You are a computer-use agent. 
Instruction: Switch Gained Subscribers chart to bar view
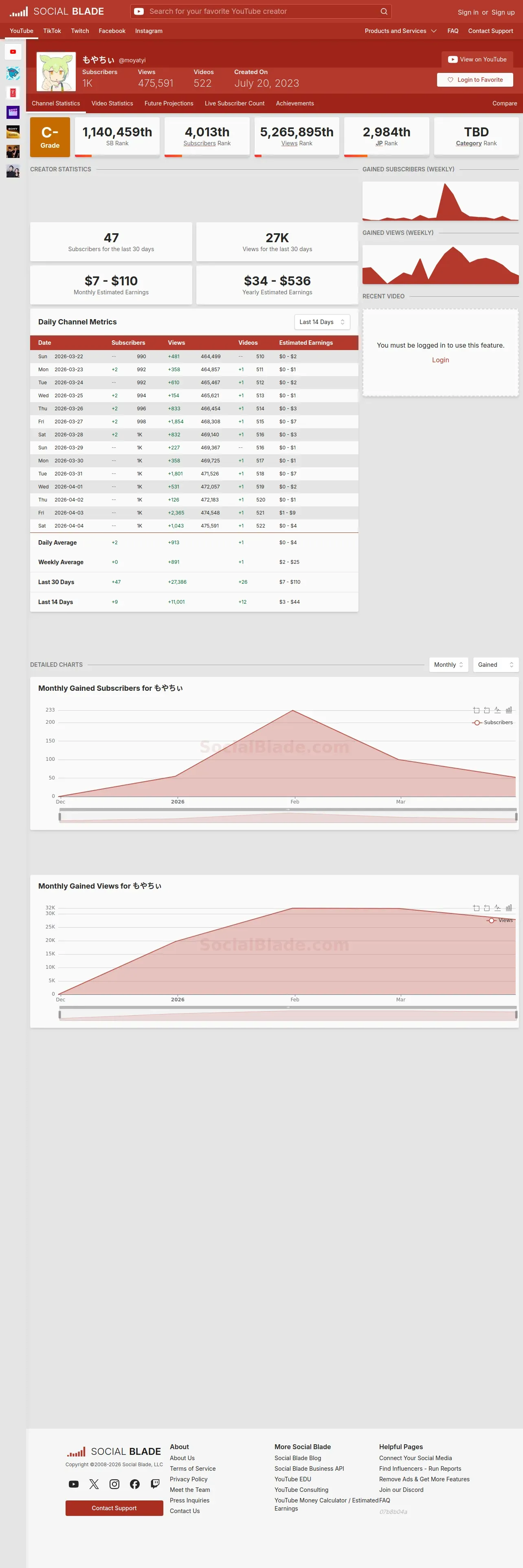coord(508,710)
